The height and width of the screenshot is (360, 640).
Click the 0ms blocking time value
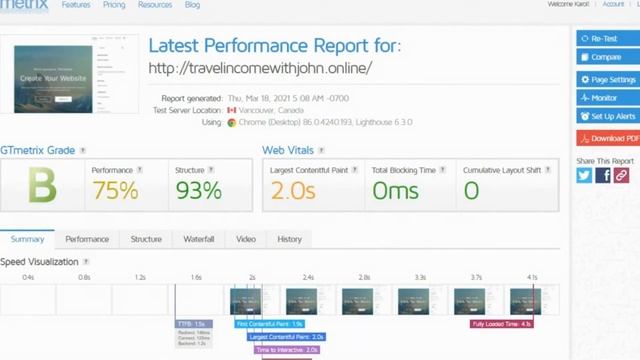tap(396, 191)
